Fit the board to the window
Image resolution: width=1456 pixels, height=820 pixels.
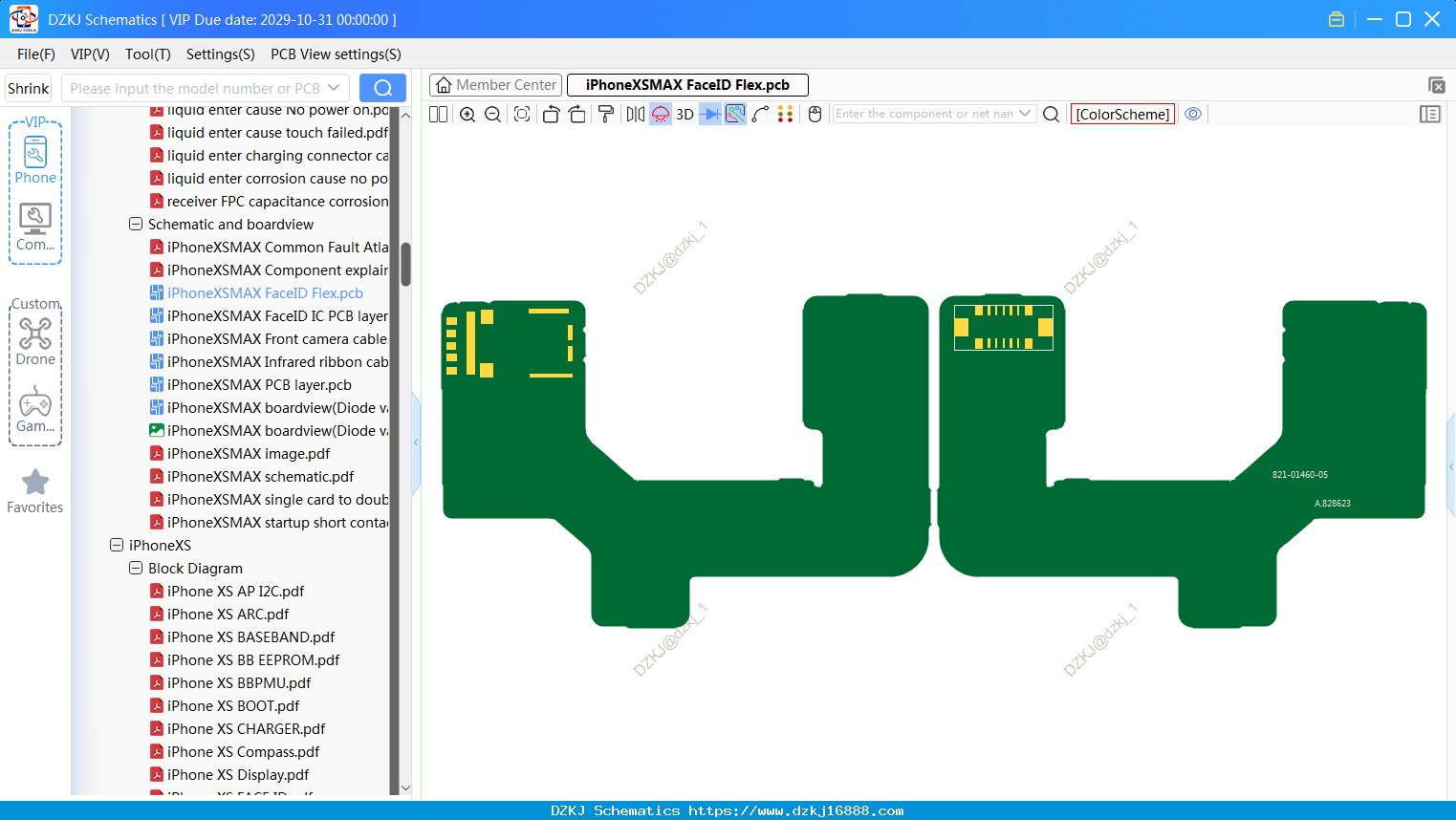click(x=522, y=115)
